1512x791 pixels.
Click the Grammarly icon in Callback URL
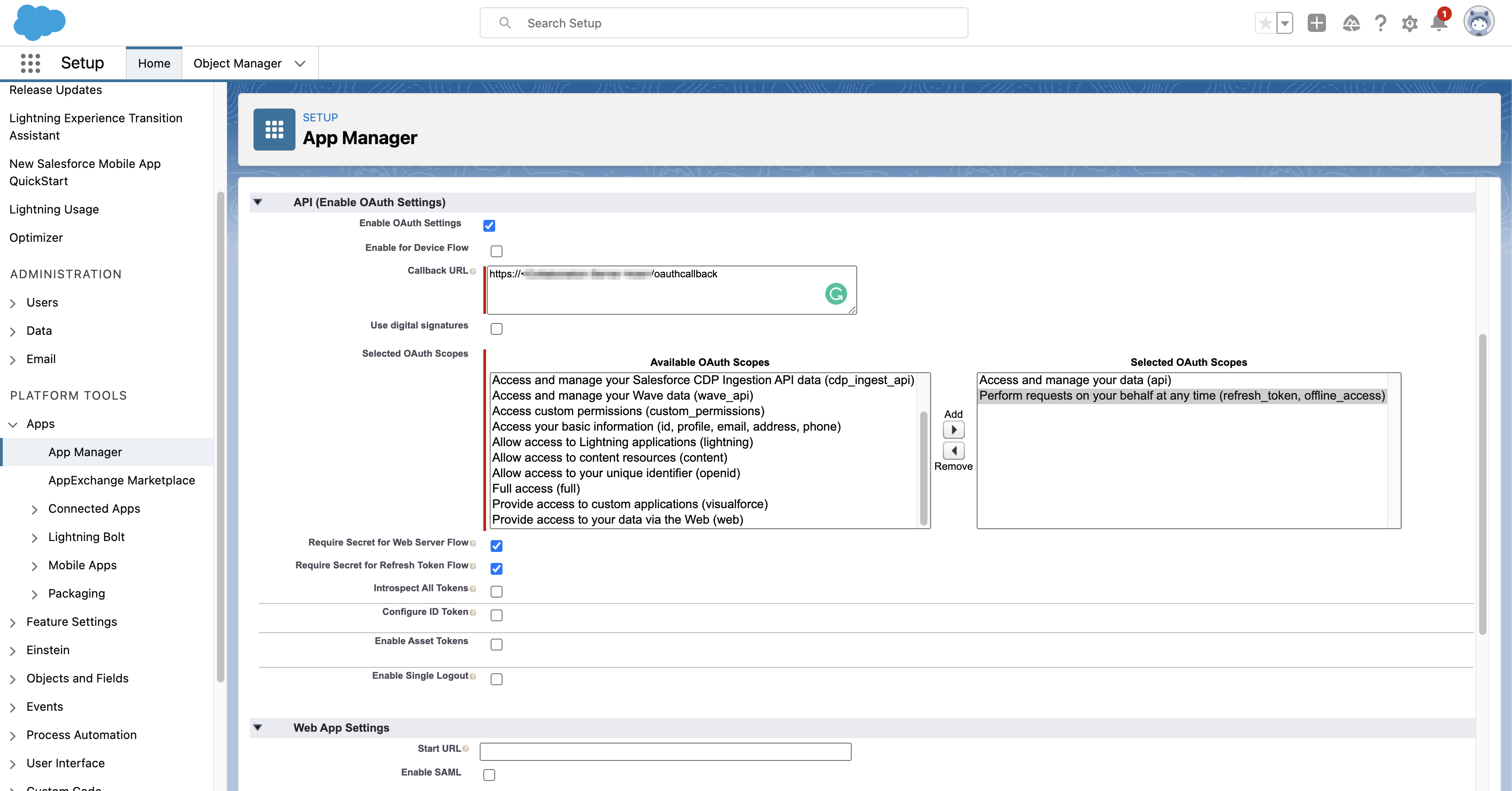[836, 294]
